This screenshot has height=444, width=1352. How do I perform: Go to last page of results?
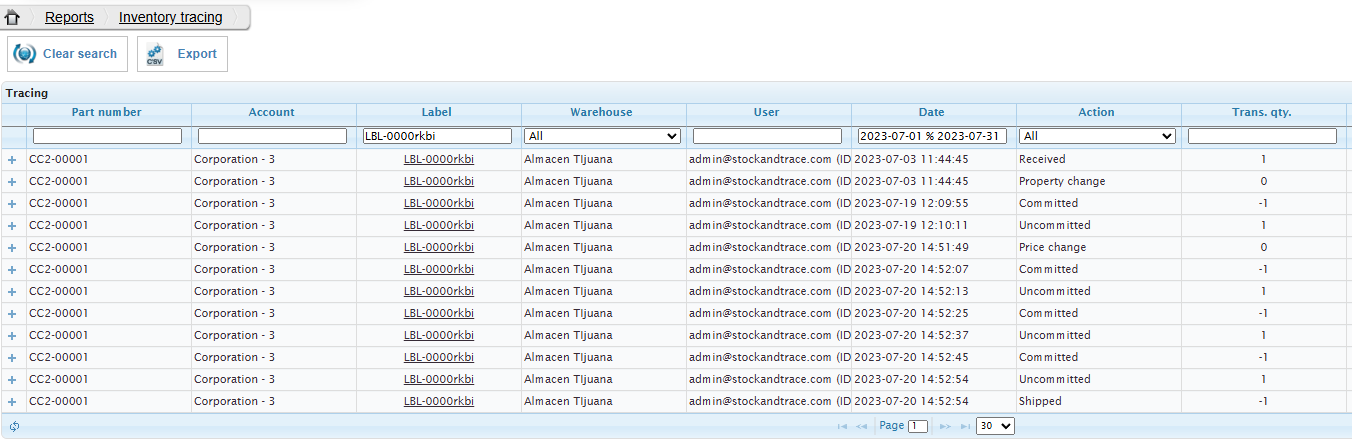pyautogui.click(x=965, y=426)
